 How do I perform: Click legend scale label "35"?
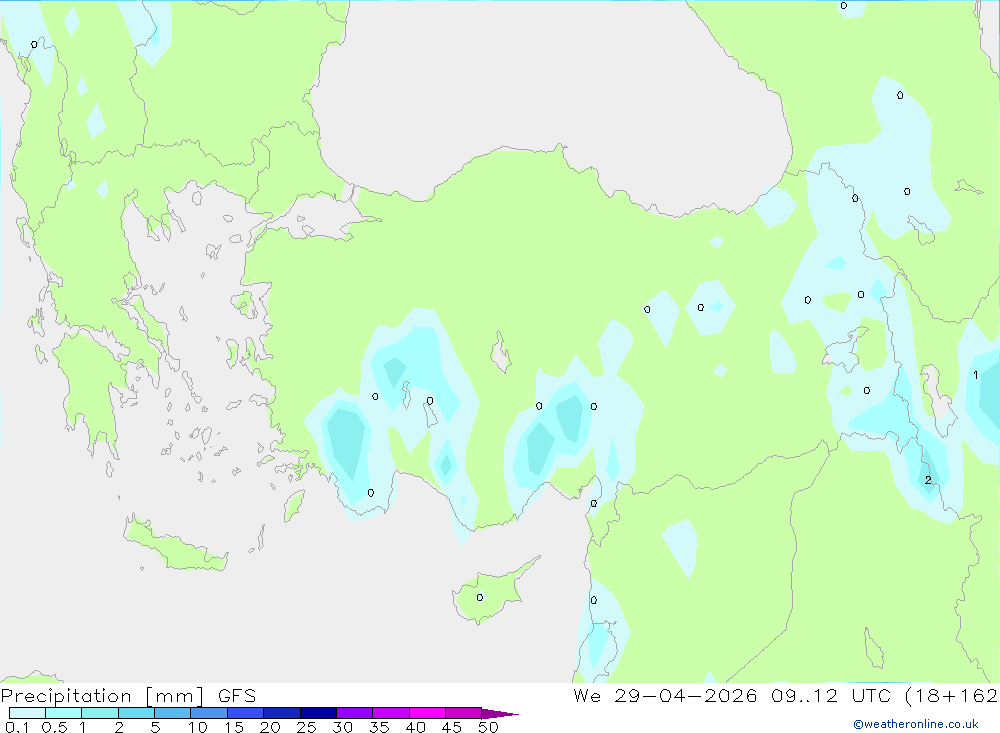point(379,727)
